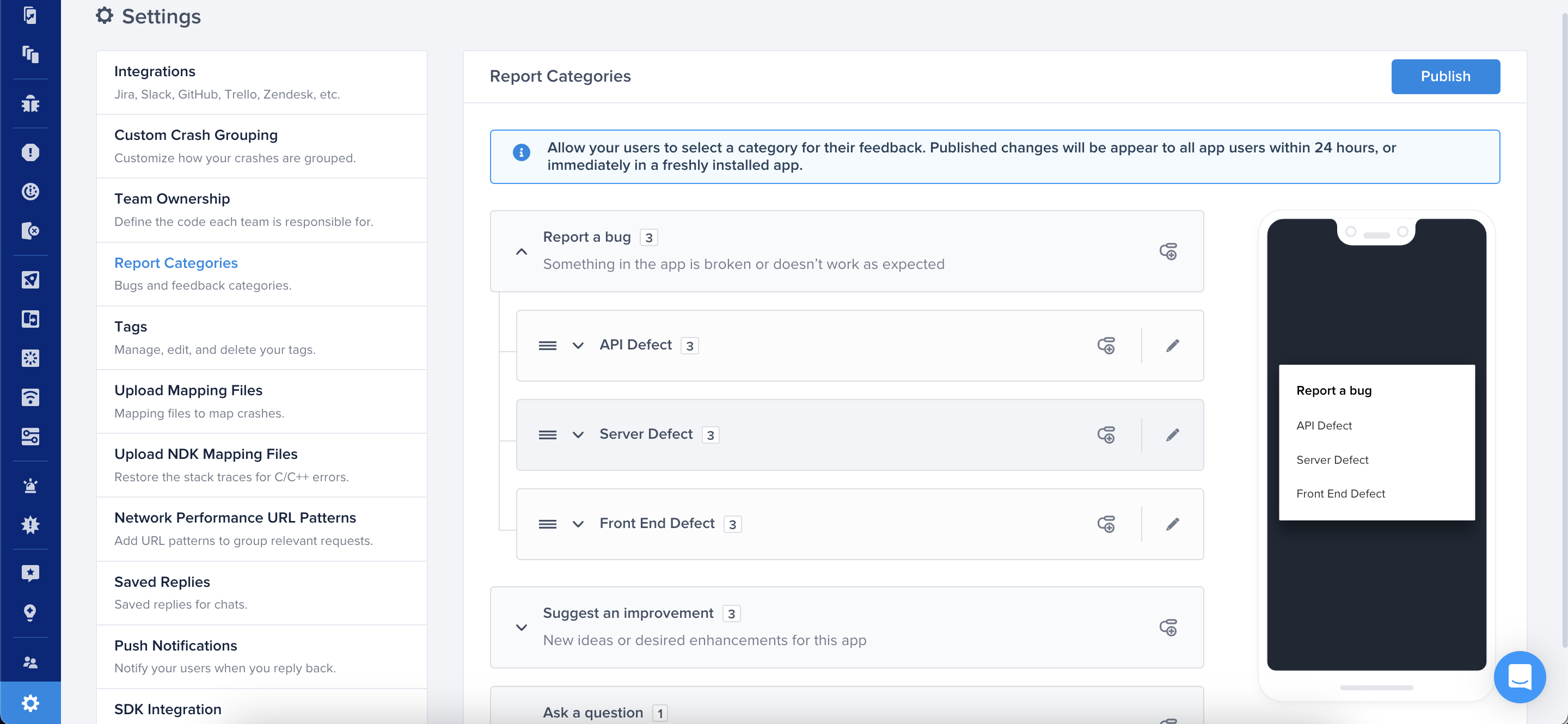Viewport: 1568px width, 724px height.
Task: Expand Suggest an improvement category
Action: (522, 627)
